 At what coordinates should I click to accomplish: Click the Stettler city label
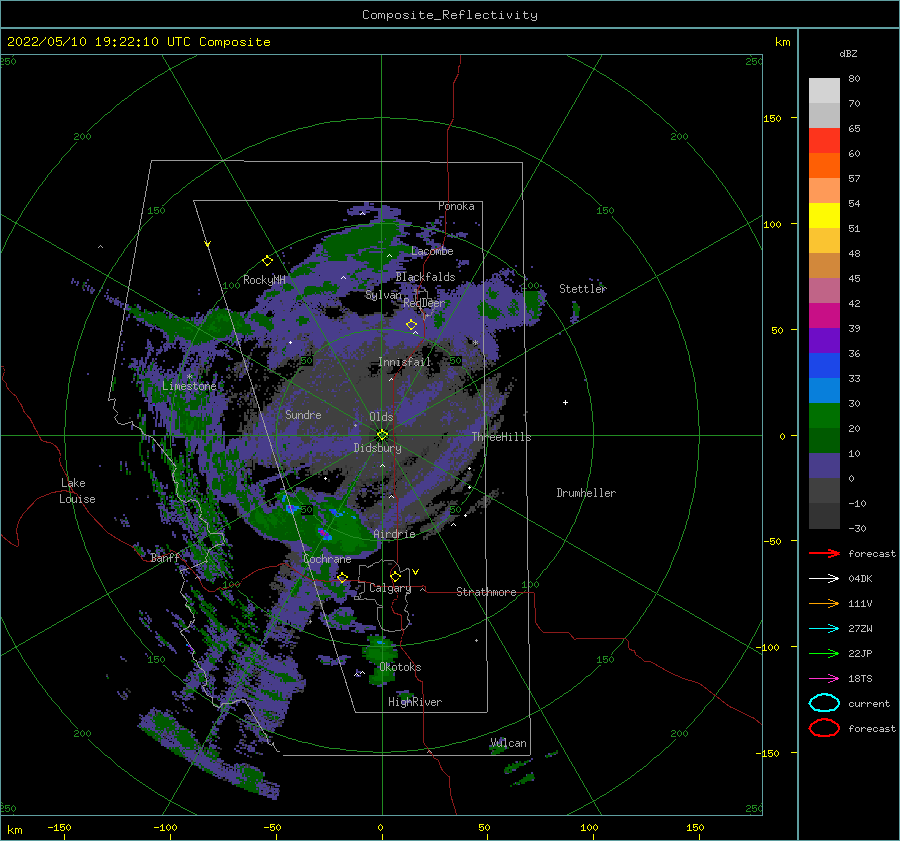pyautogui.click(x=583, y=289)
